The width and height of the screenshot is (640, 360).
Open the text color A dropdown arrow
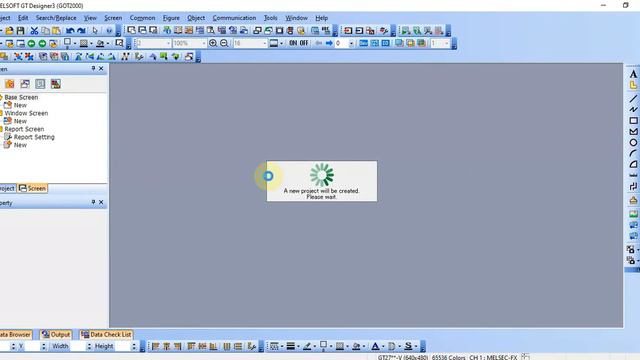(x=383, y=347)
